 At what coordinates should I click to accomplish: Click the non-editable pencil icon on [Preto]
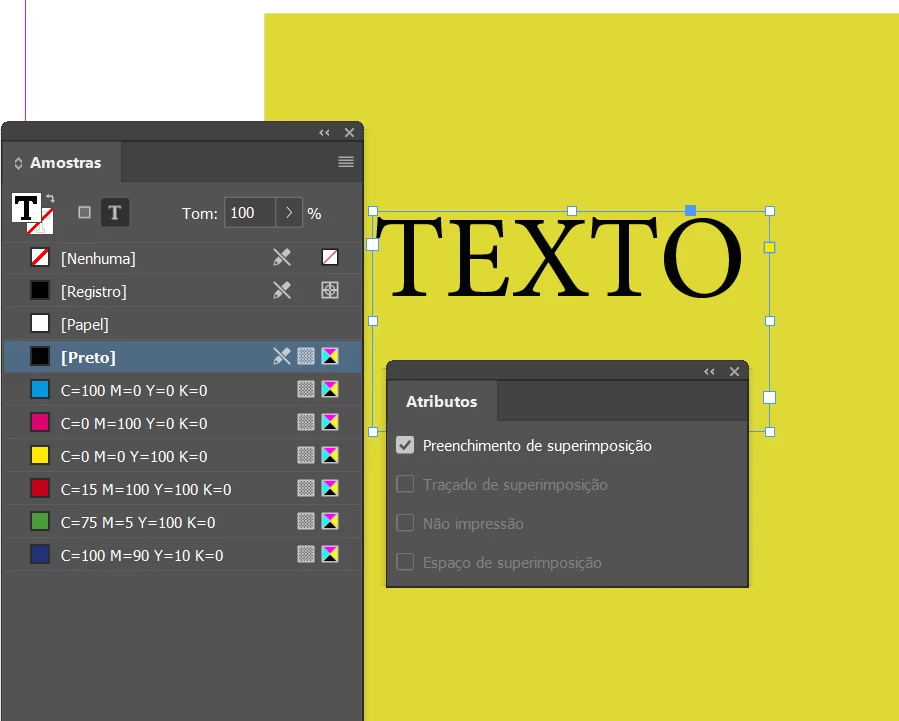tap(282, 356)
